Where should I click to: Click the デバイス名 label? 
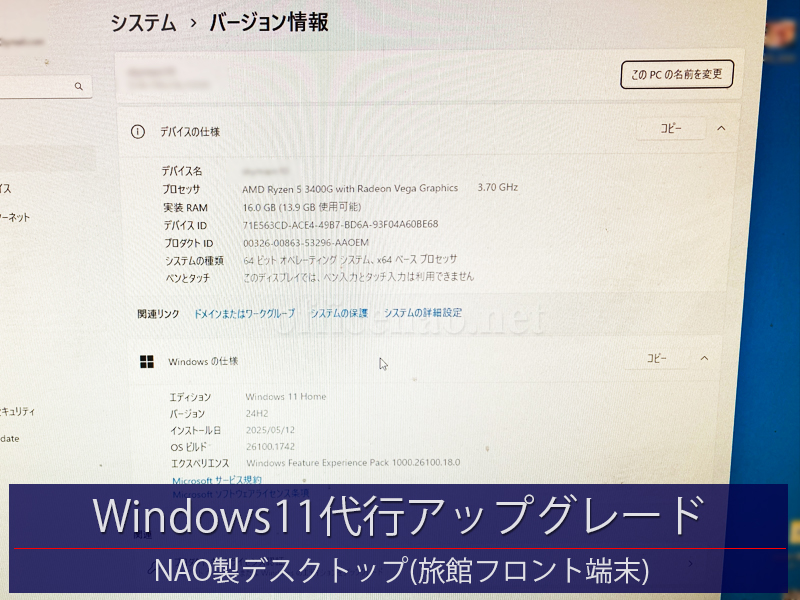182,171
